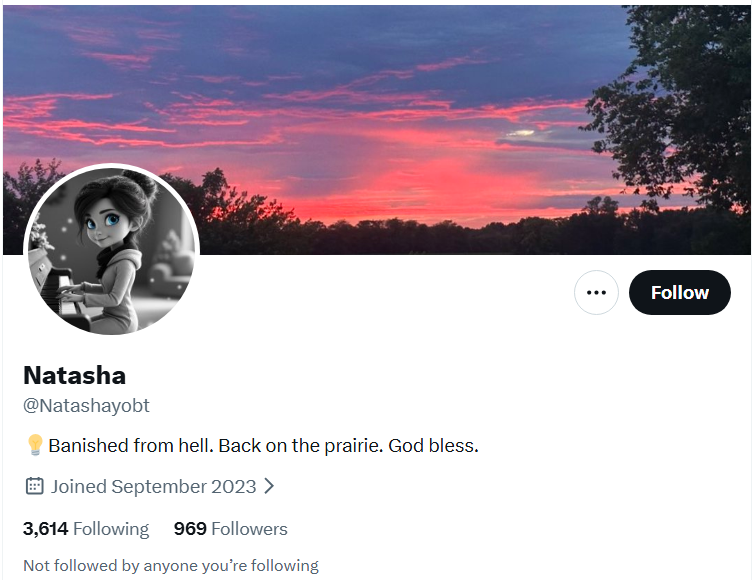This screenshot has height=580, width=754.
Task: Open Joined September 2023 account details
Action: tap(153, 487)
